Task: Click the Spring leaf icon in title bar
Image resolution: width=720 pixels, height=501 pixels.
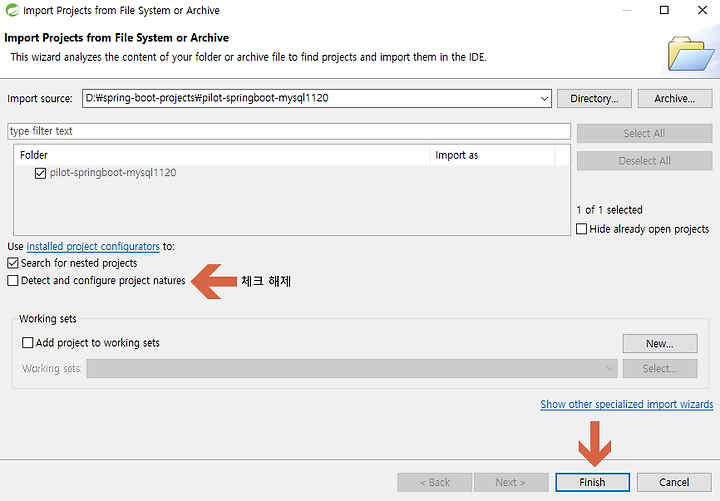Action: click(x=12, y=10)
